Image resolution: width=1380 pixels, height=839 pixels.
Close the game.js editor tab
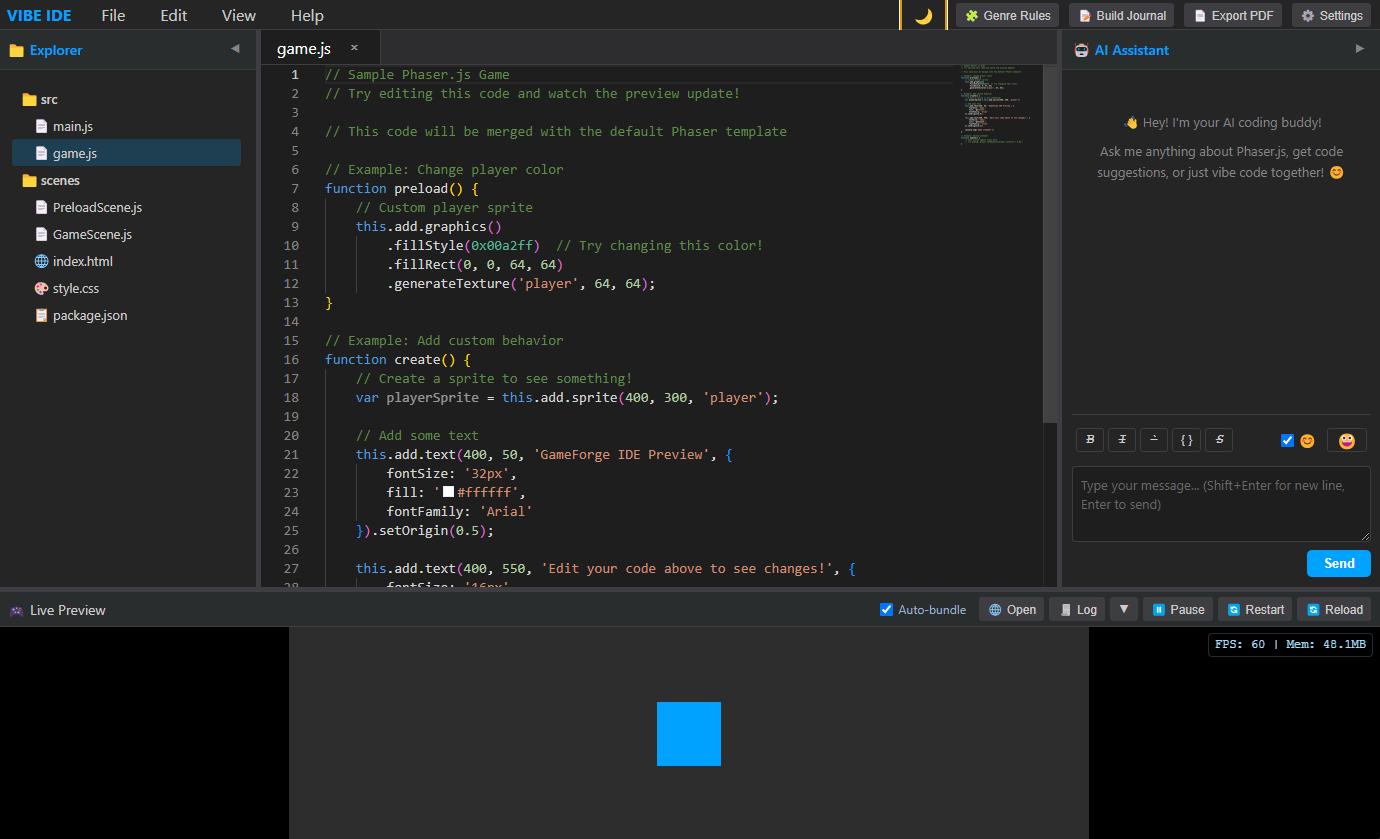coord(354,48)
